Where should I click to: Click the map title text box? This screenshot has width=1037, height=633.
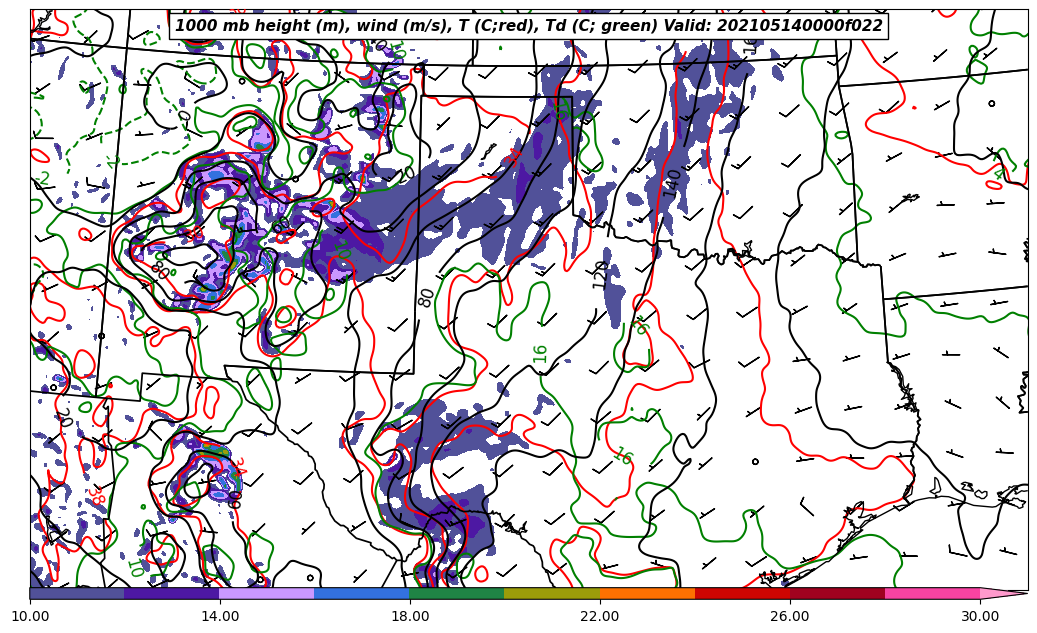[x=528, y=26]
